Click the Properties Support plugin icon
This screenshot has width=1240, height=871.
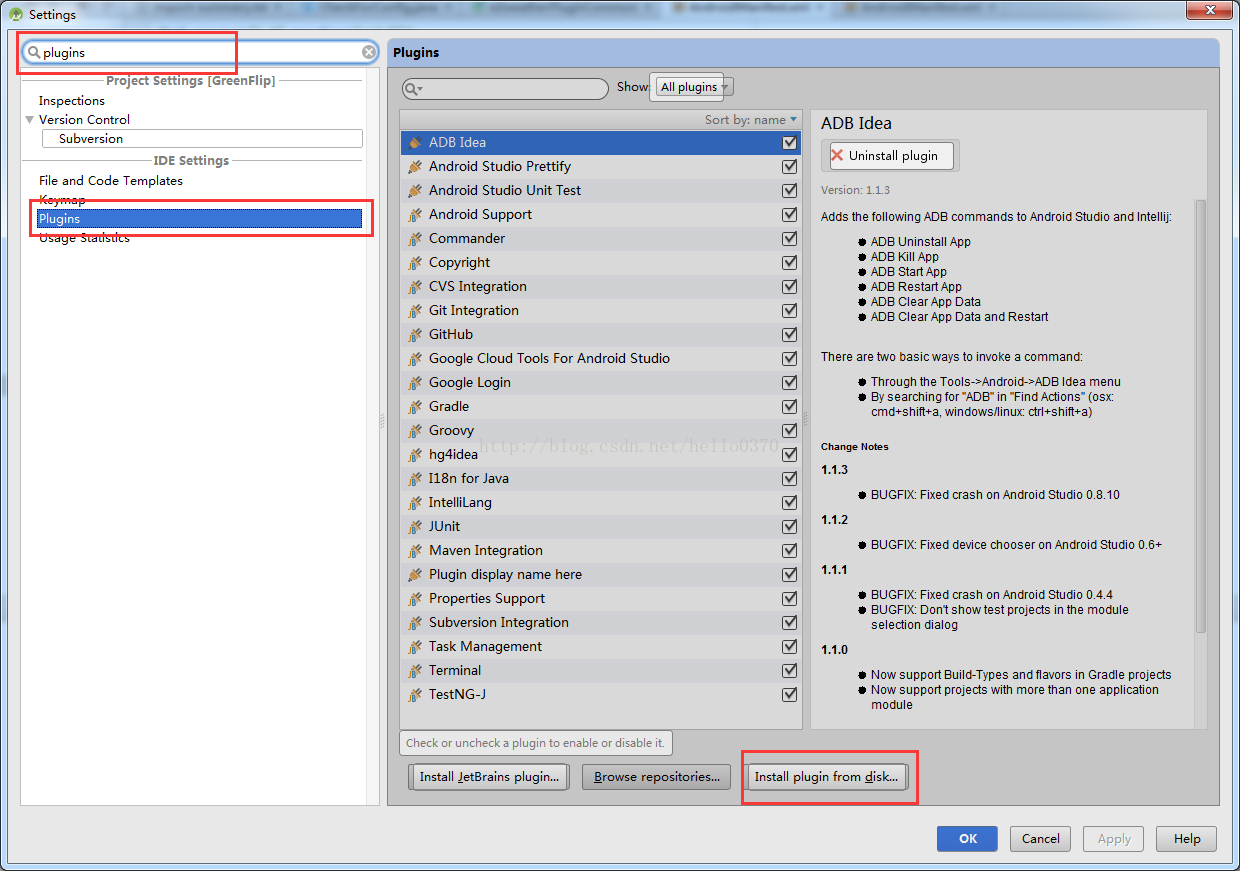pos(415,598)
